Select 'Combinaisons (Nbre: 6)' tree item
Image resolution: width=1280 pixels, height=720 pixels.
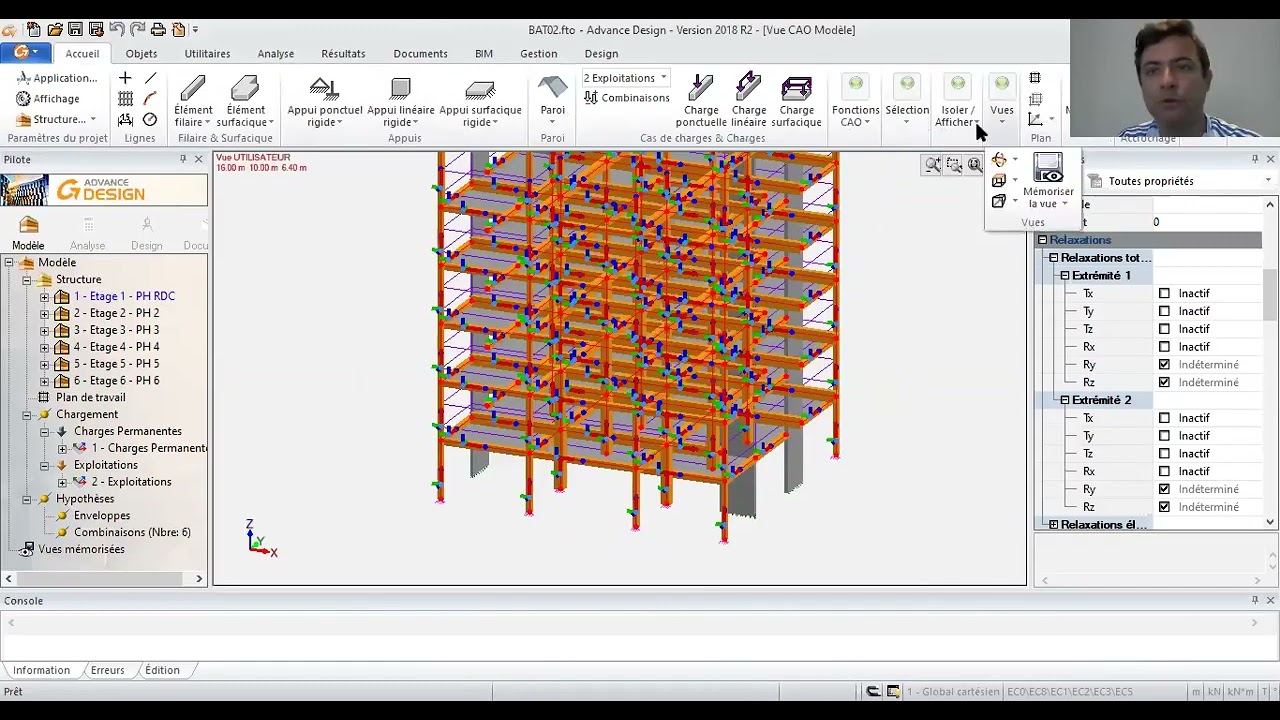(x=132, y=532)
